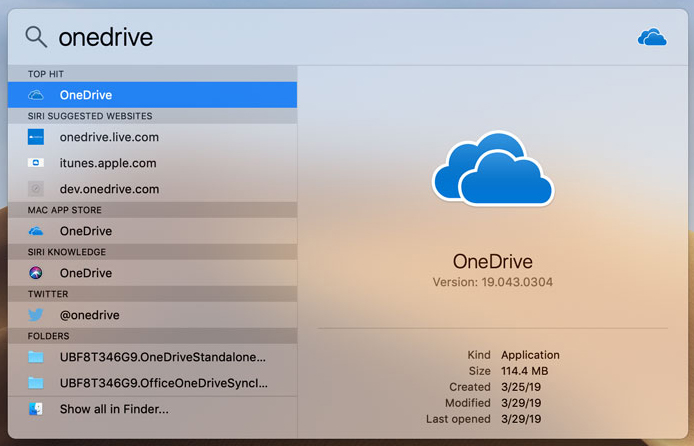The width and height of the screenshot is (694, 446).
Task: Click Version: 19.043.0304 text
Action: (493, 282)
